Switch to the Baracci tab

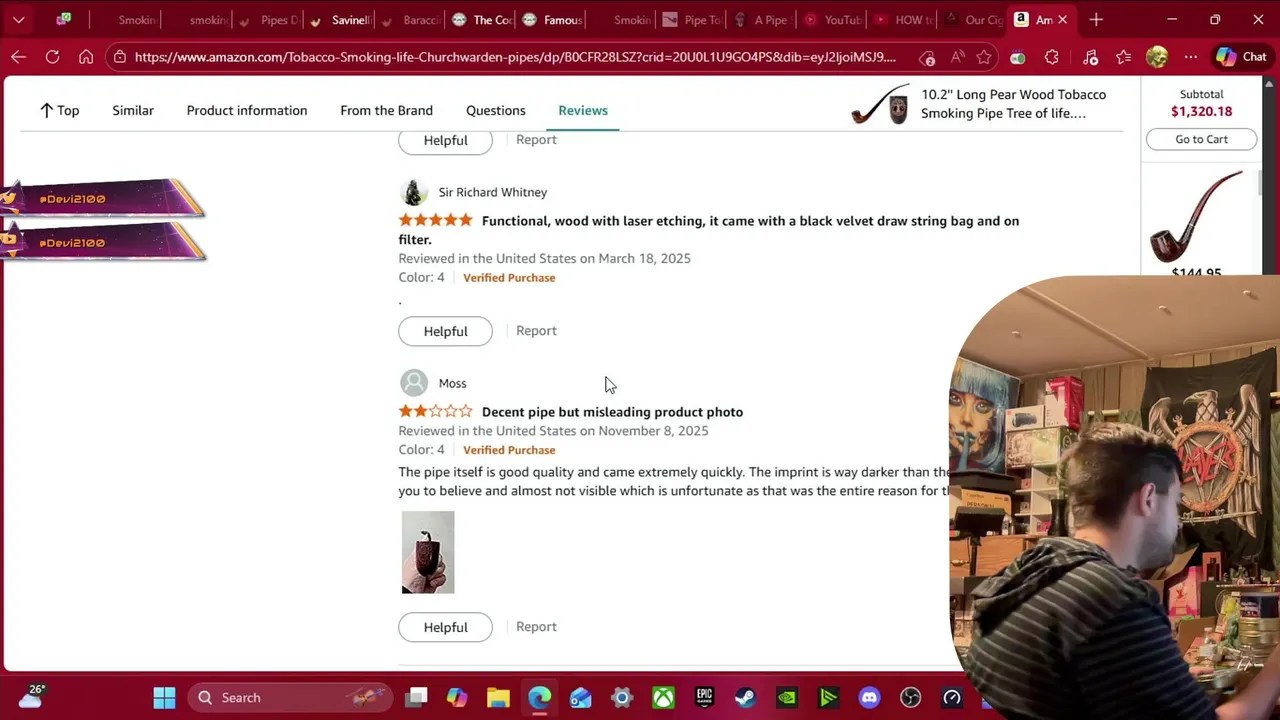tap(410, 20)
